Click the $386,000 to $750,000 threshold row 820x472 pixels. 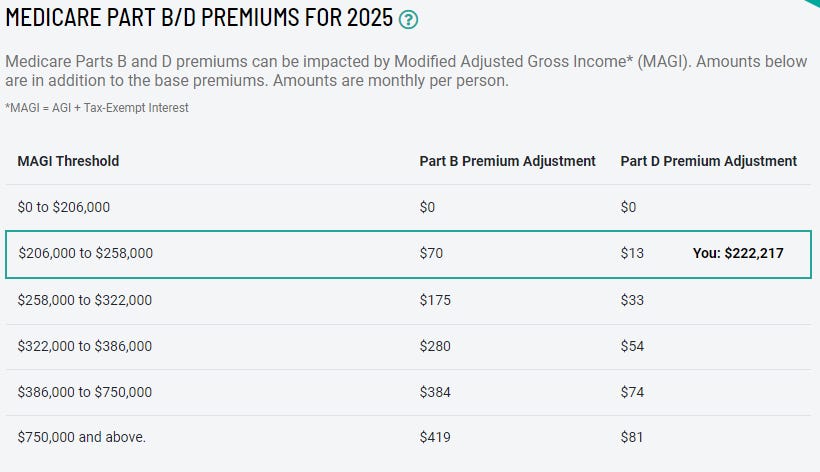click(408, 393)
